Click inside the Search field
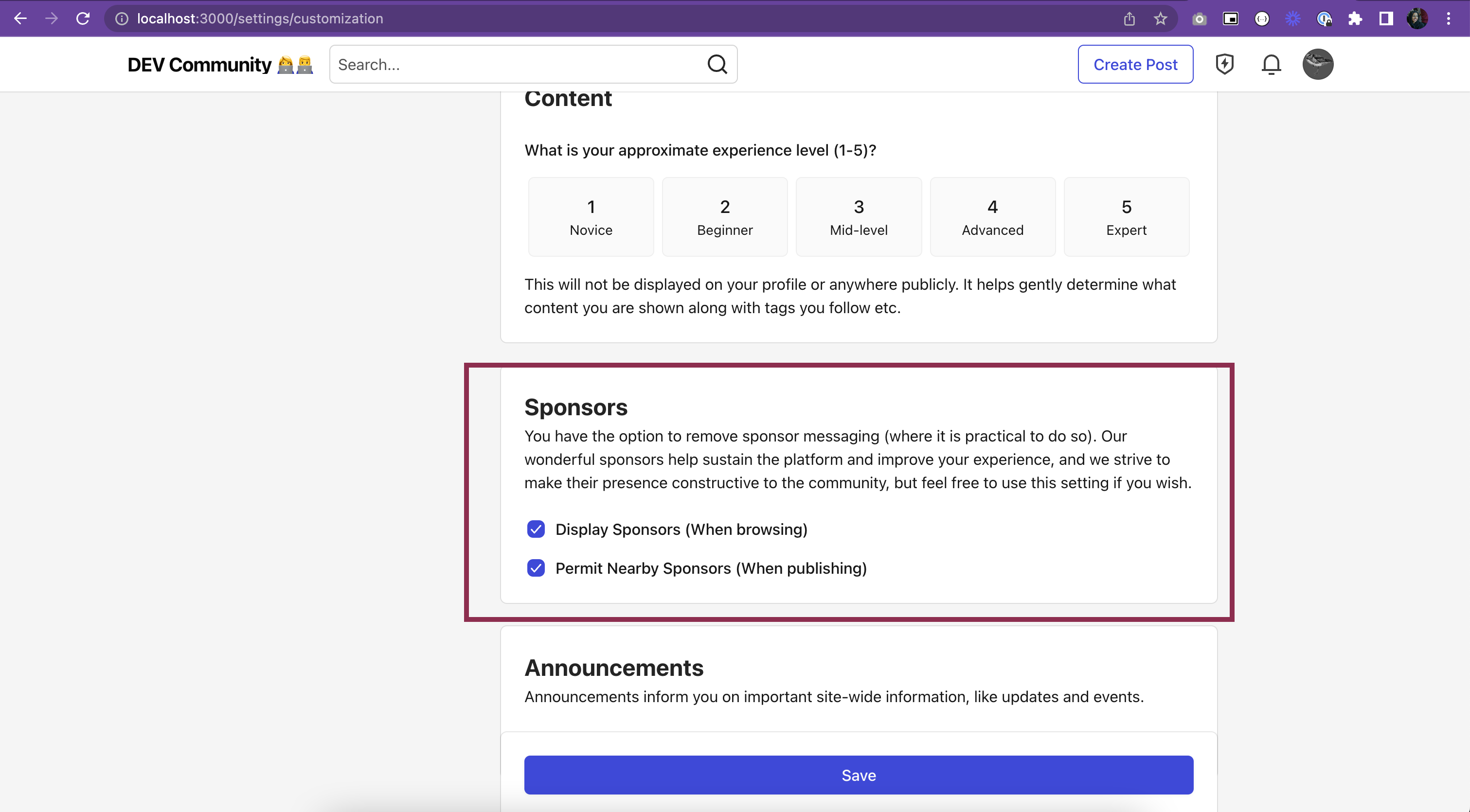 pyautogui.click(x=514, y=64)
